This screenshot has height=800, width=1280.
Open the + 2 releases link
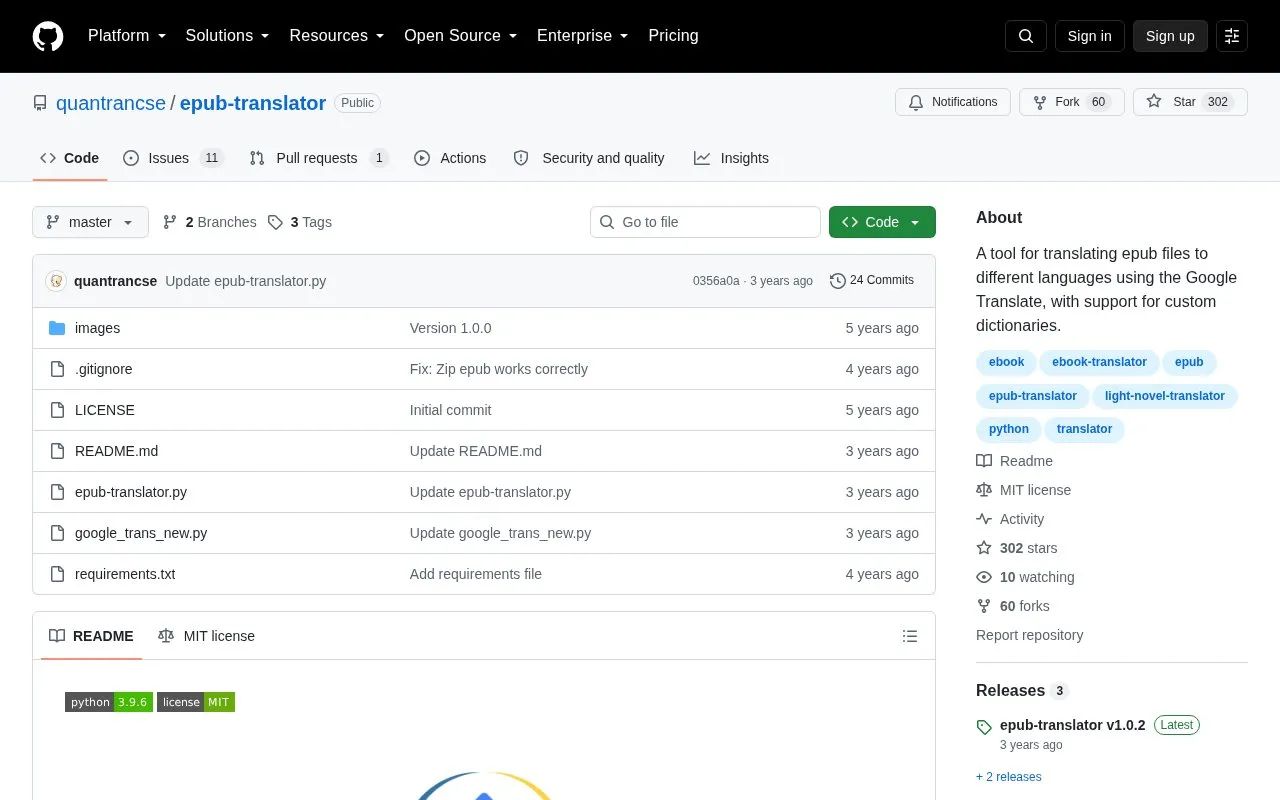(1009, 777)
